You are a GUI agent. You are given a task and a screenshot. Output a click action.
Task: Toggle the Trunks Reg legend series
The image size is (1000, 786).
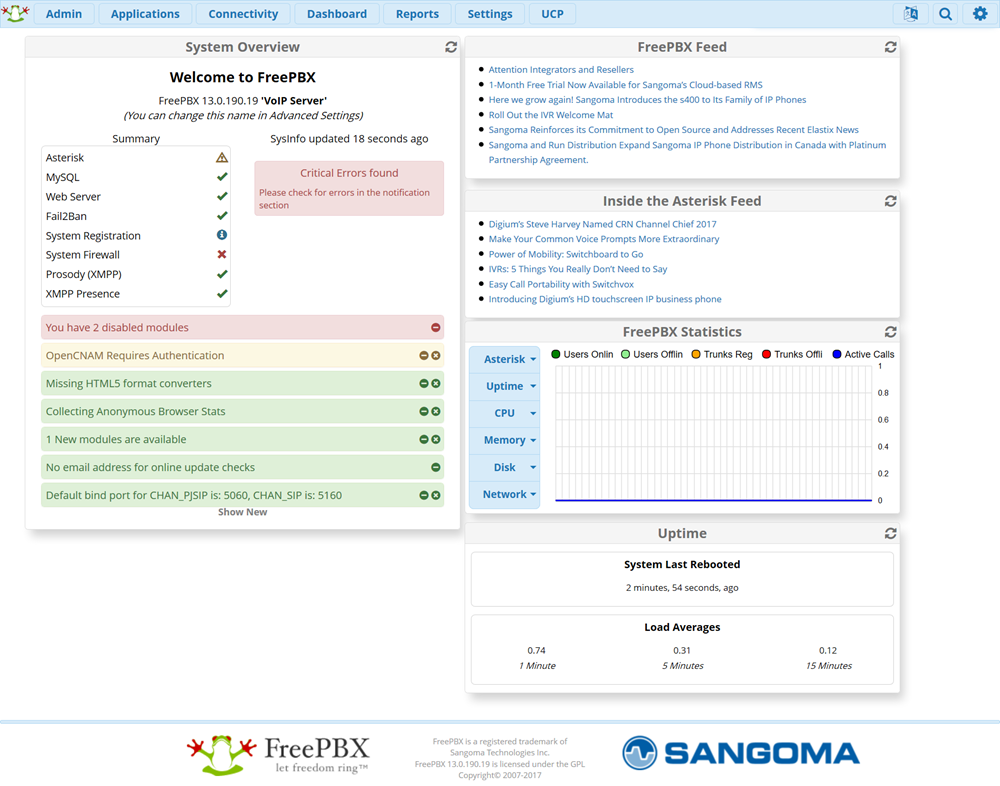click(x=721, y=354)
